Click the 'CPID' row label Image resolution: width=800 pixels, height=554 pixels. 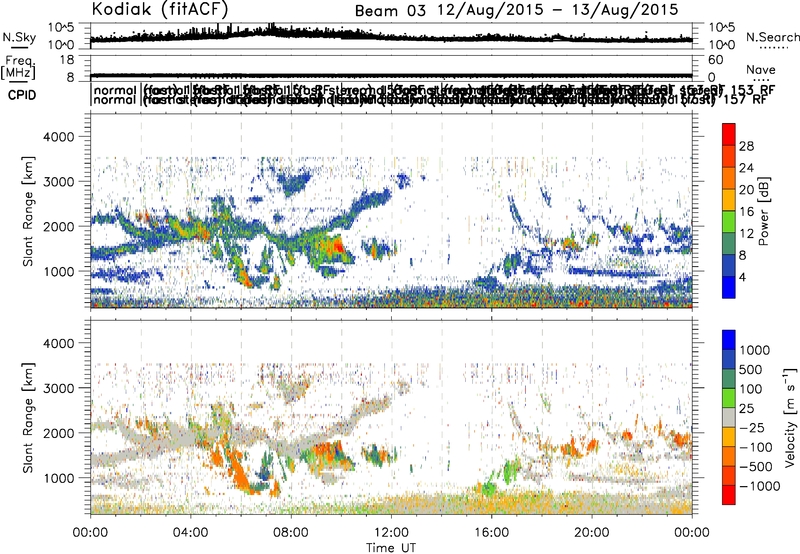[x=22, y=95]
